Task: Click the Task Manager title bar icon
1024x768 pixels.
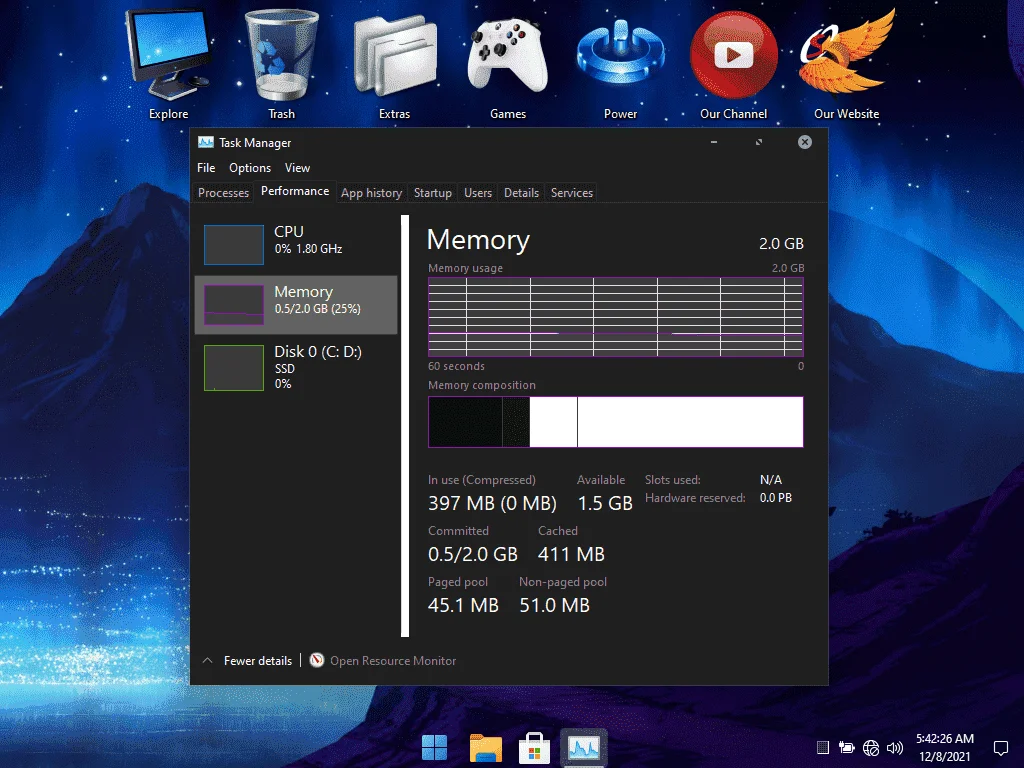Action: [206, 142]
